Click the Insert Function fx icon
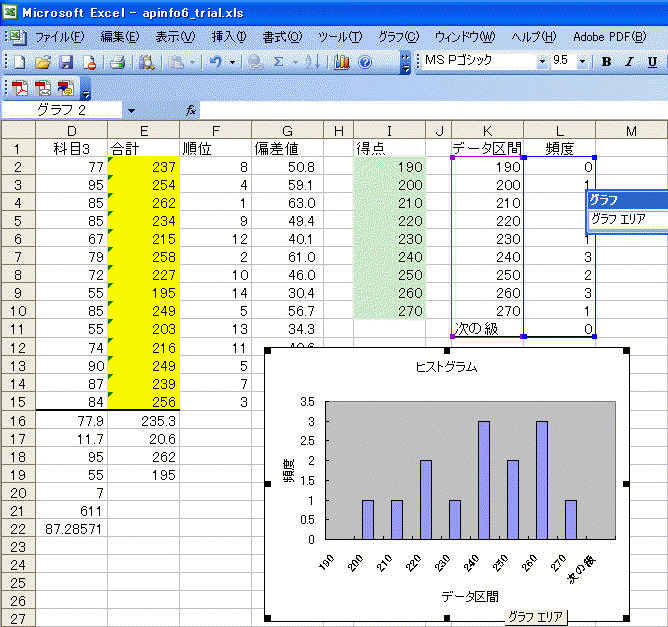Image resolution: width=668 pixels, height=627 pixels. coord(191,109)
